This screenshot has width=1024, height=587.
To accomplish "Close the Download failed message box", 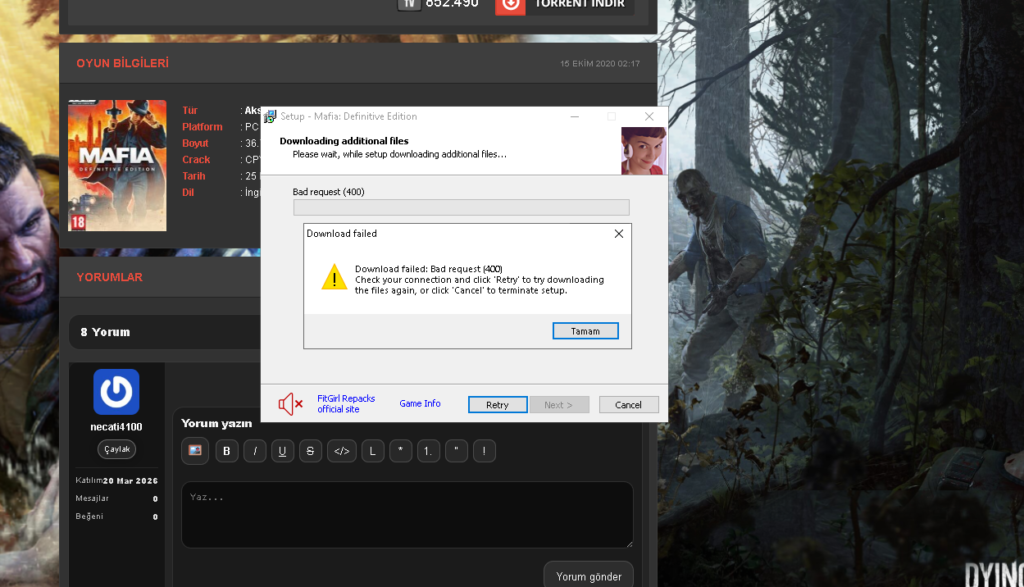I will click(x=618, y=234).
